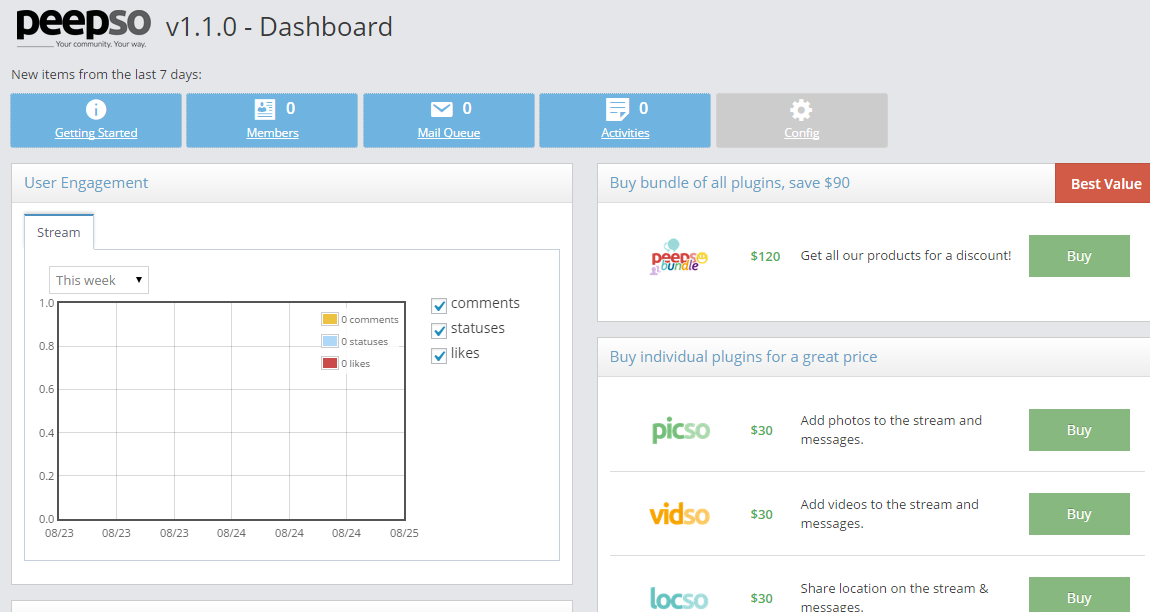Open the Activities link
Screen dimensions: 1150x612
[625, 133]
